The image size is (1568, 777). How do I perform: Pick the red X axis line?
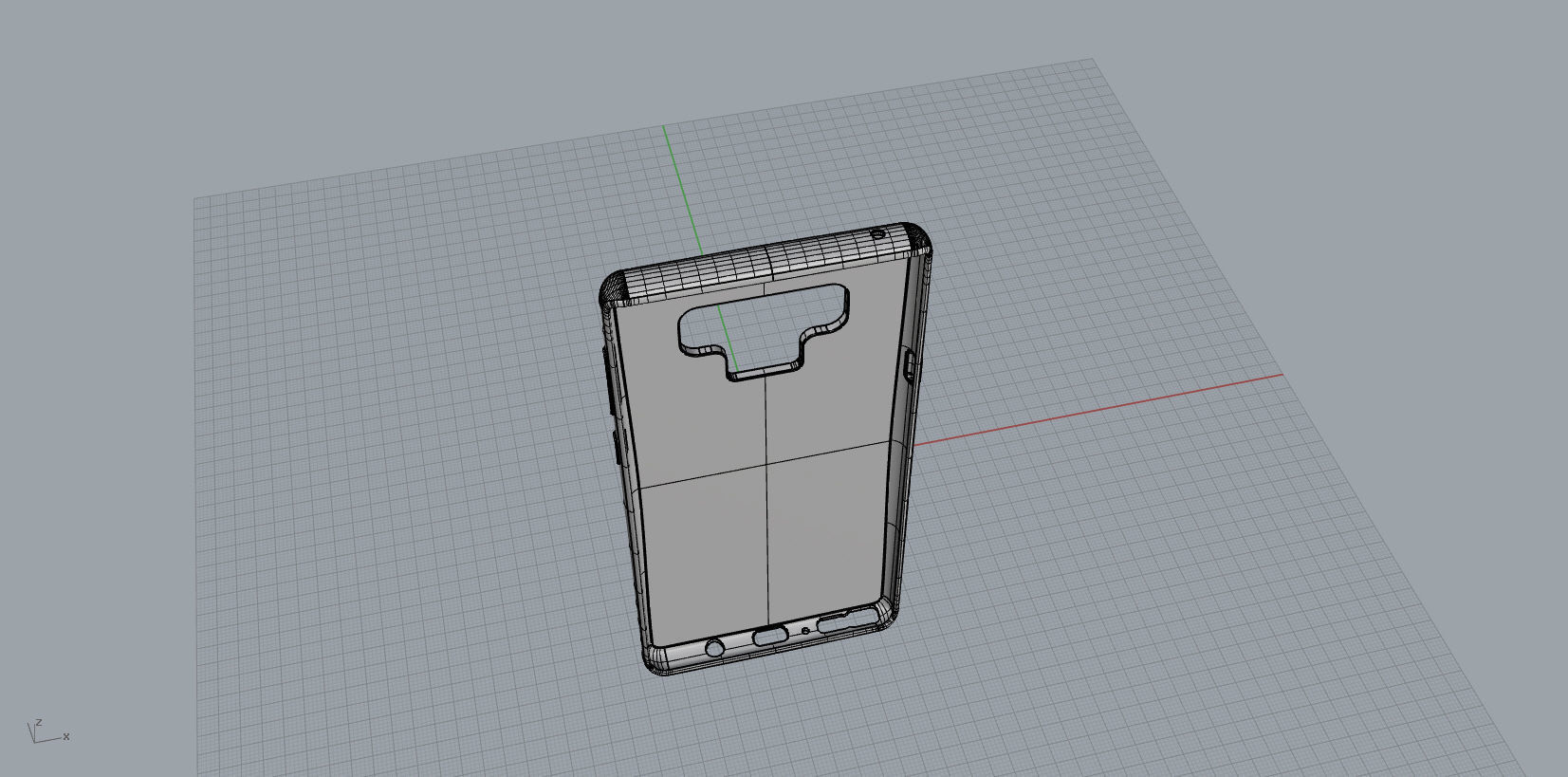pyautogui.click(x=1098, y=408)
